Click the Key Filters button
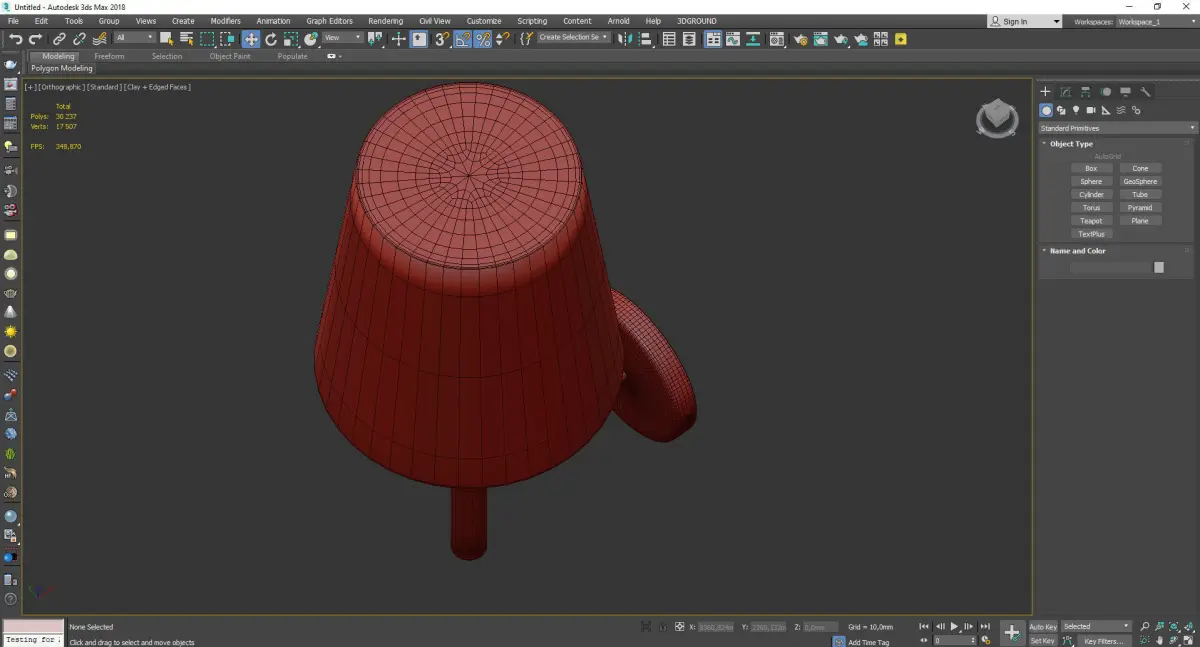Image resolution: width=1200 pixels, height=647 pixels. [x=1103, y=641]
